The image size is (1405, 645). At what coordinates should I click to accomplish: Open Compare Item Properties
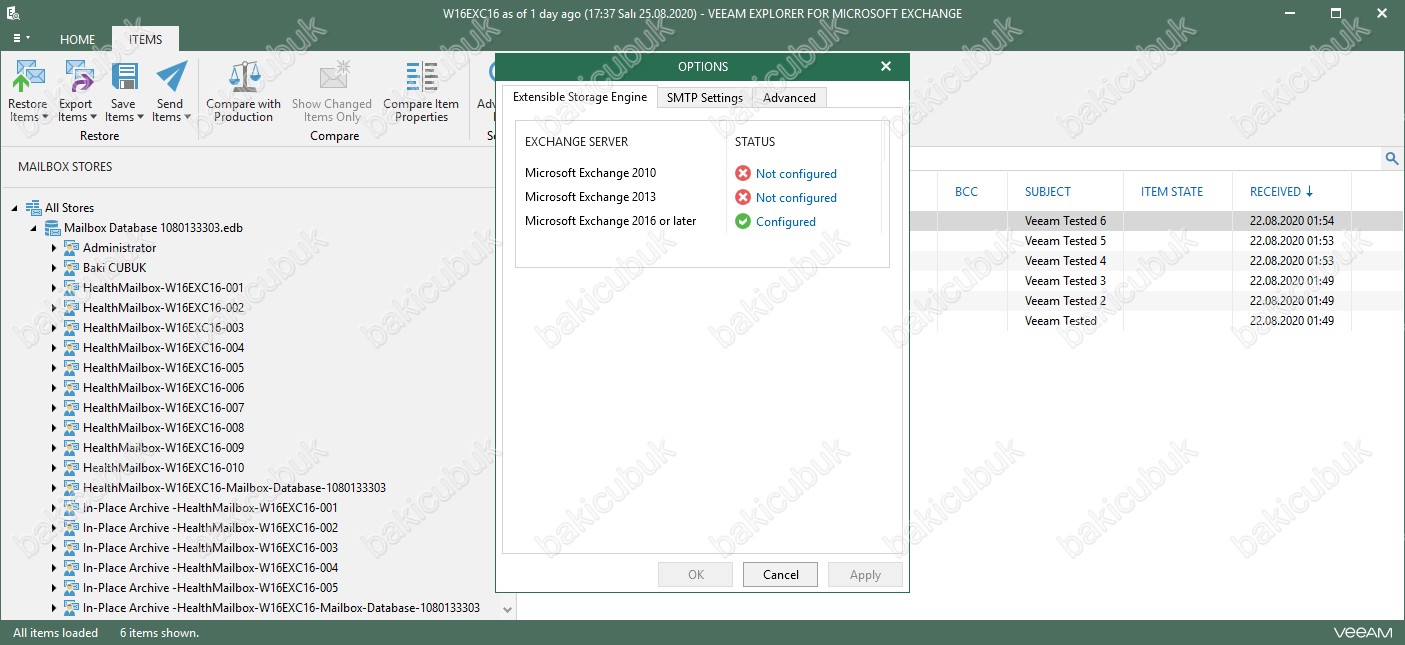point(421,91)
